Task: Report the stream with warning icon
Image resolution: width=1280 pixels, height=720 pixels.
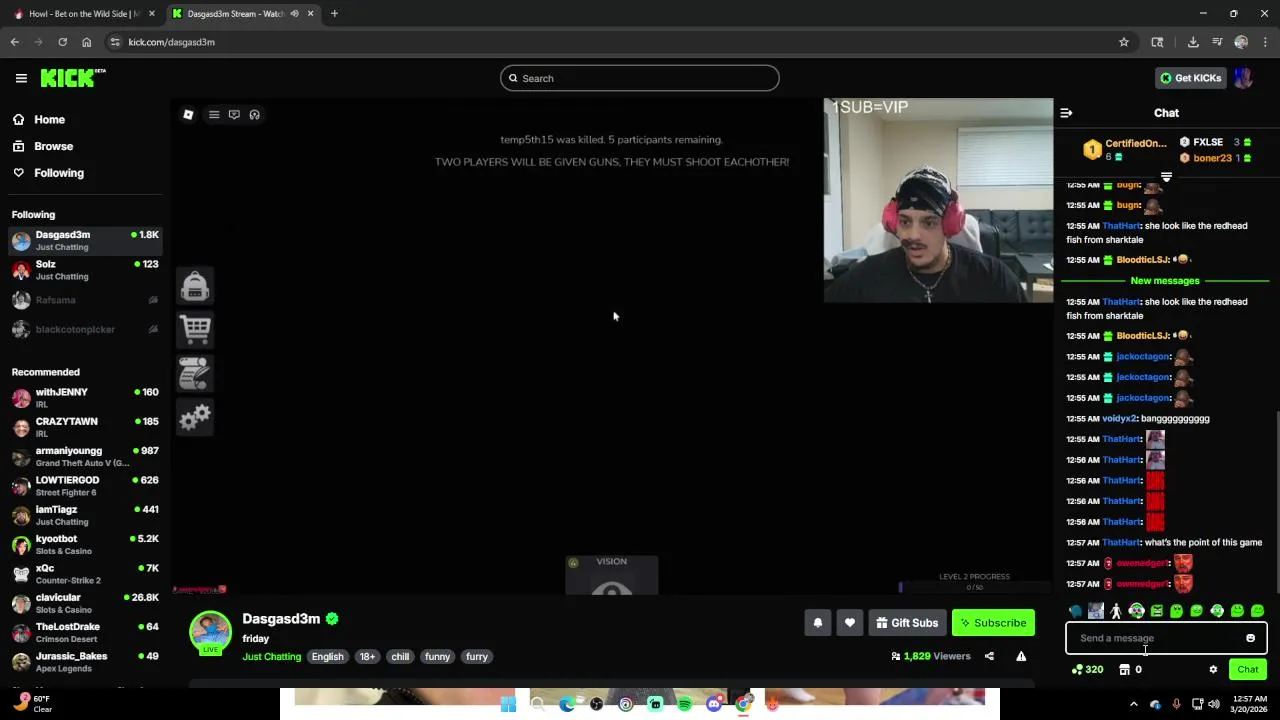Action: (x=1021, y=656)
